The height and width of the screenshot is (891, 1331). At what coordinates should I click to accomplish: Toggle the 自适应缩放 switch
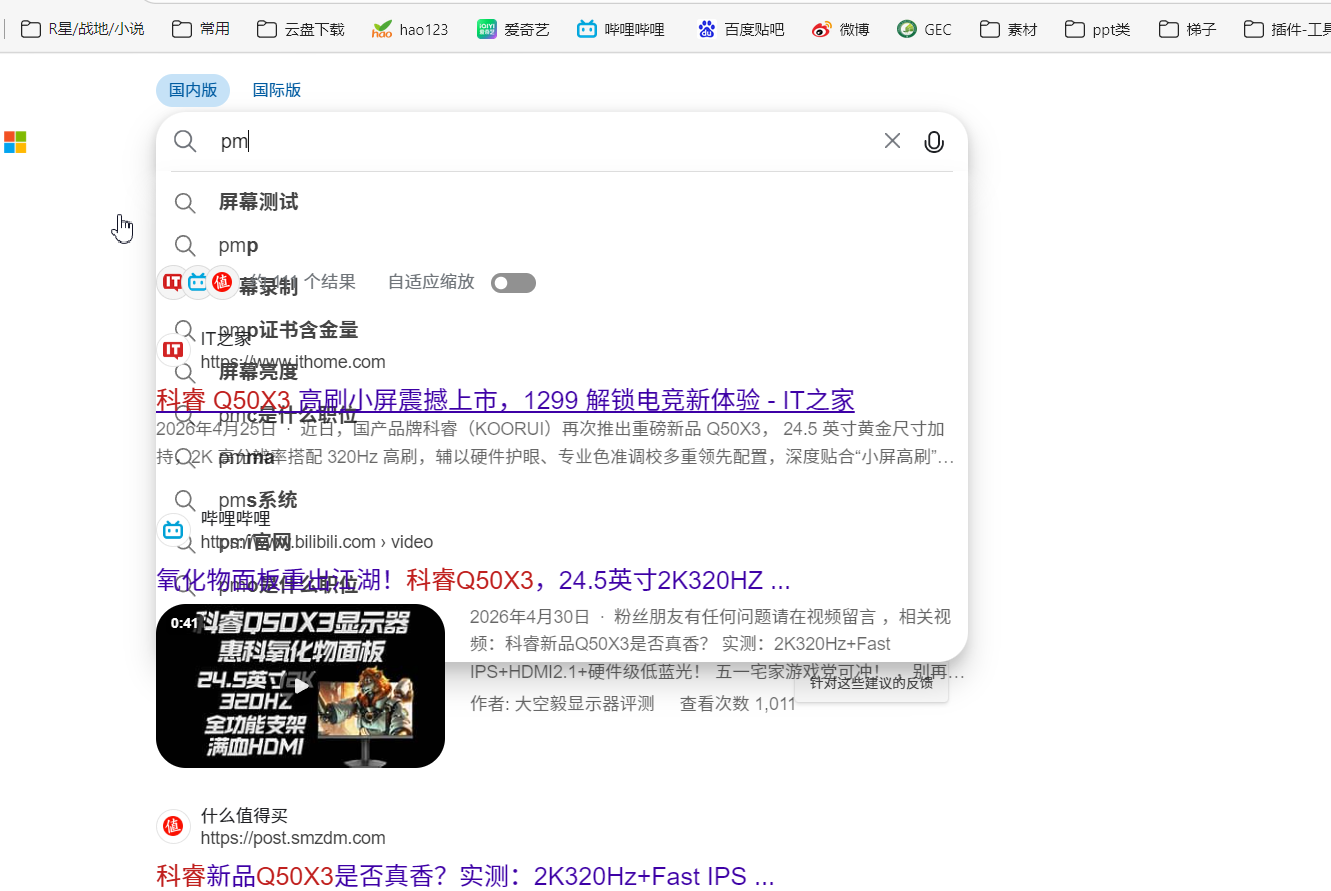[x=513, y=283]
